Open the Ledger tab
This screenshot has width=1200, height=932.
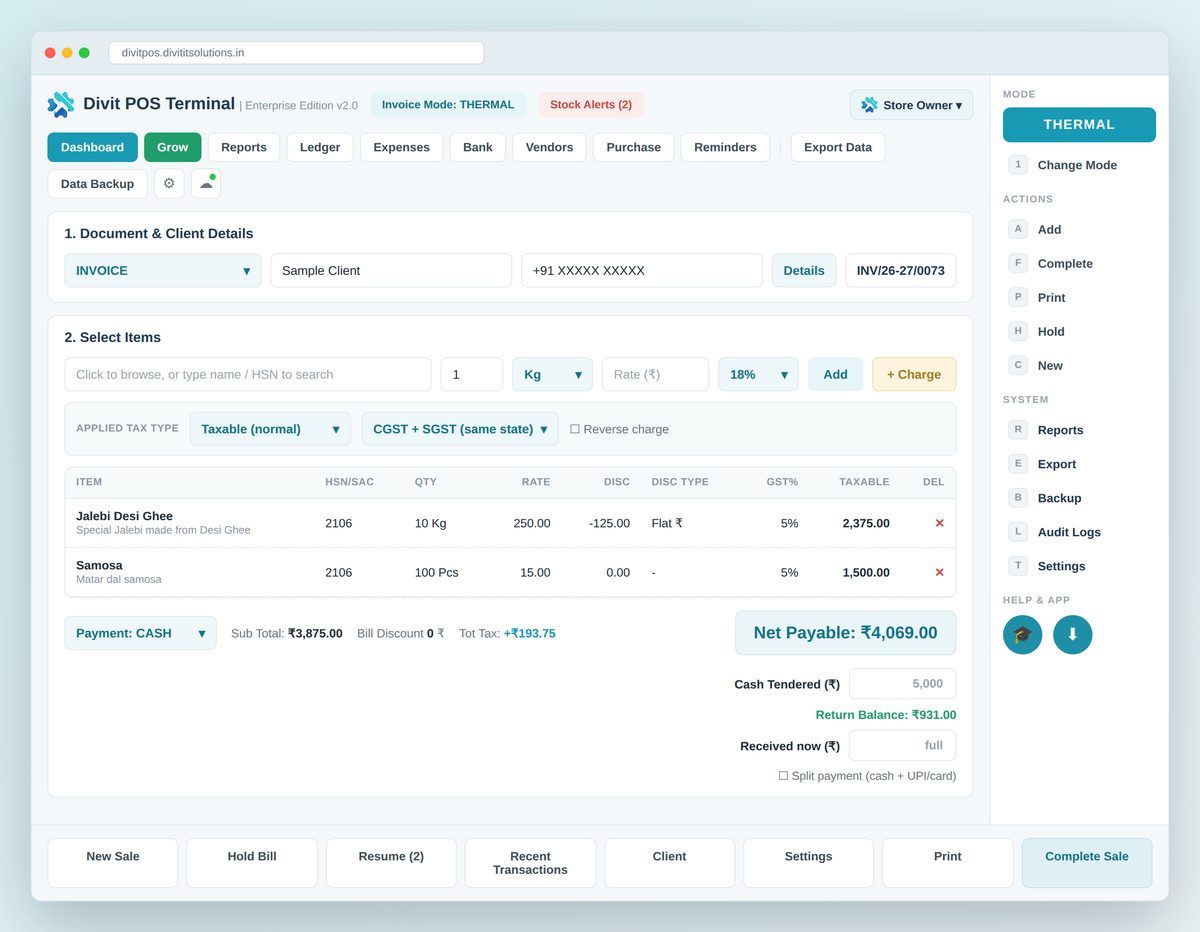click(320, 147)
